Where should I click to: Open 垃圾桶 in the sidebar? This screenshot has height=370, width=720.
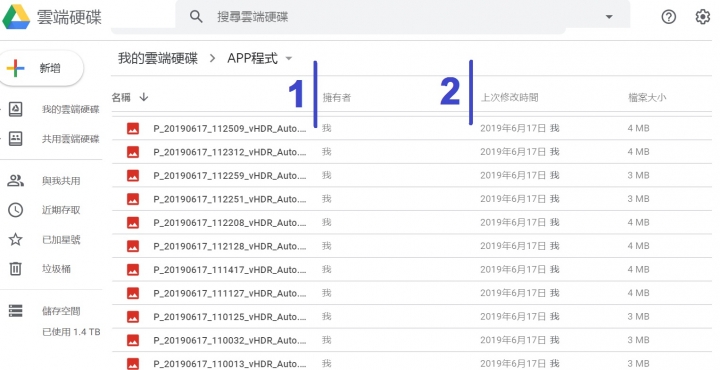tap(56, 269)
